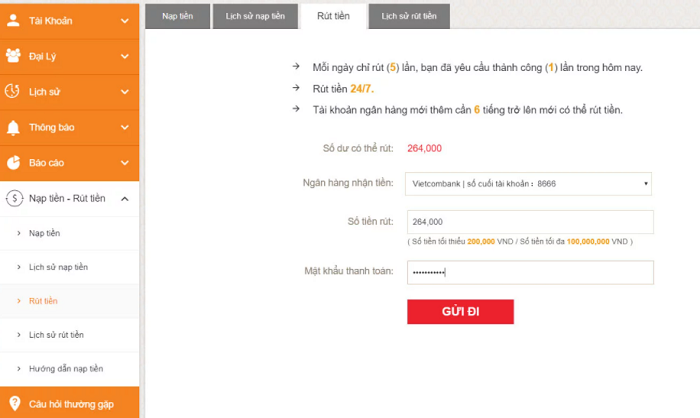
Task: Collapse the Nạp tiền - Rút tiền section
Action: 124,198
